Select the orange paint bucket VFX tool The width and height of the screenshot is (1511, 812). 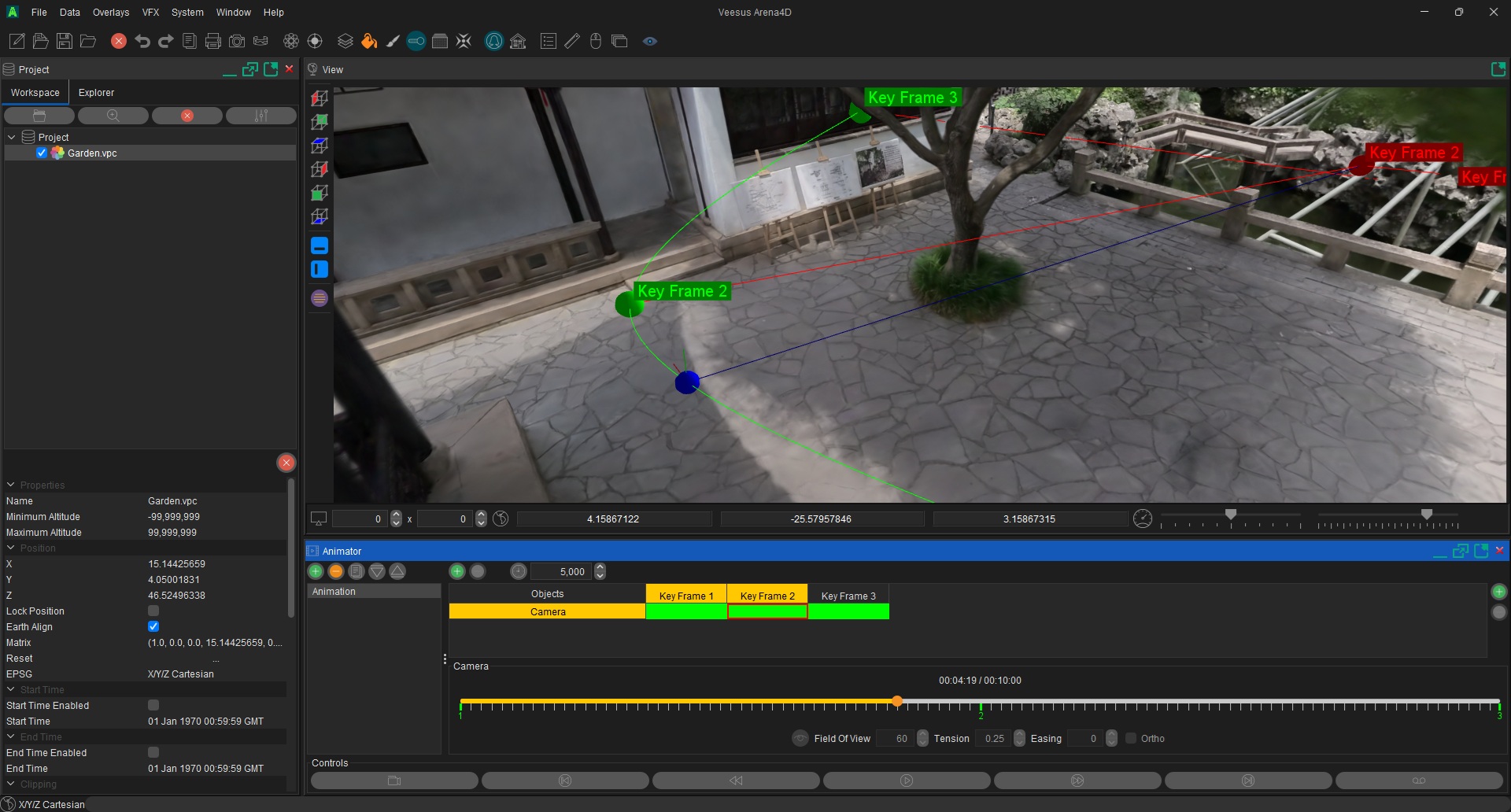click(370, 41)
